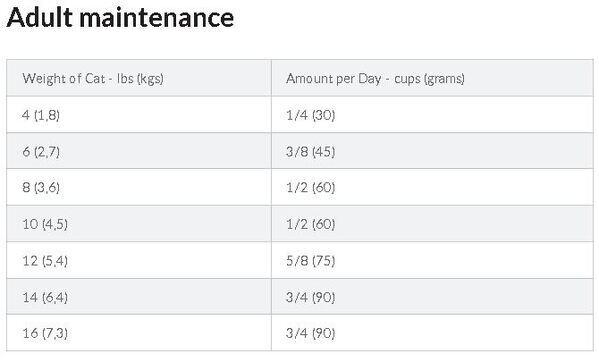Click the 3/4 (90) cell in the 16 lbs row

tap(432, 333)
